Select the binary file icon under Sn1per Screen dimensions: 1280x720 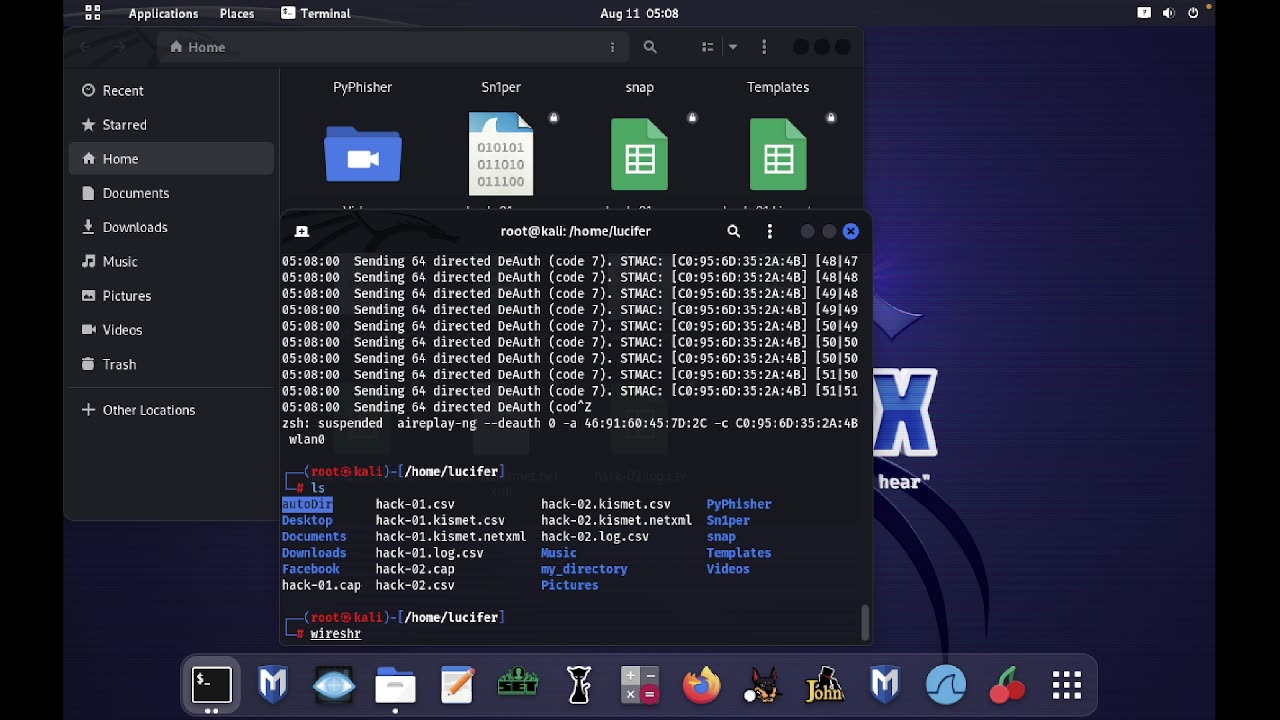pos(501,154)
